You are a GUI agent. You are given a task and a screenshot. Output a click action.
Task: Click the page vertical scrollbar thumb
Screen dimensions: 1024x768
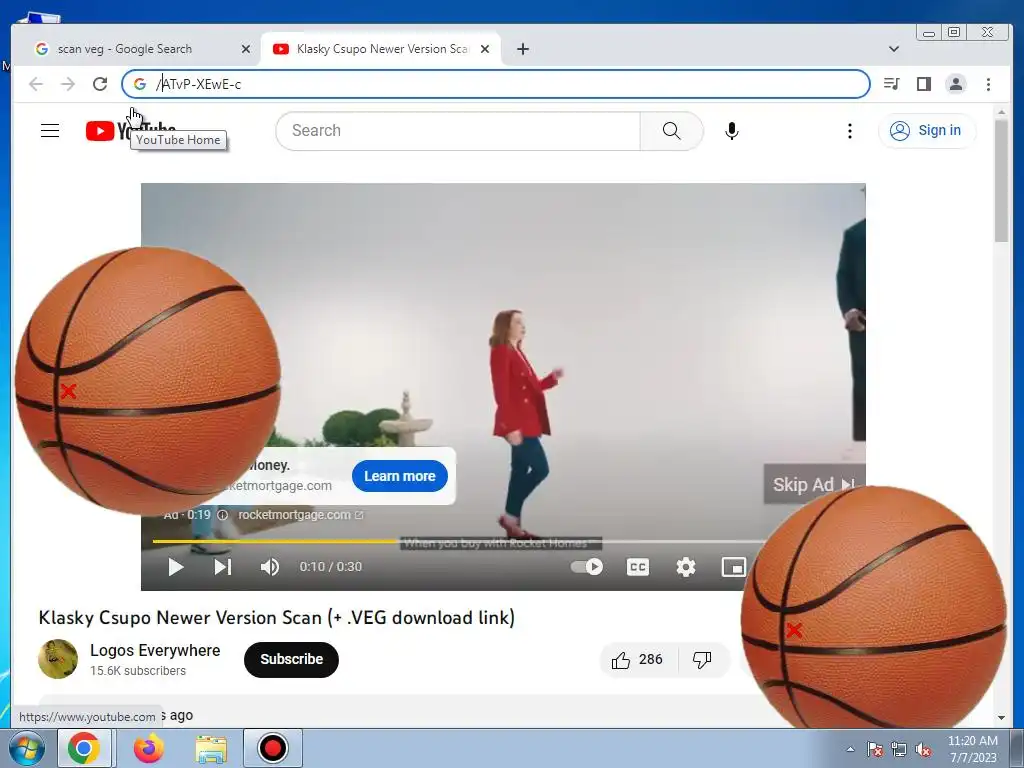click(1001, 181)
